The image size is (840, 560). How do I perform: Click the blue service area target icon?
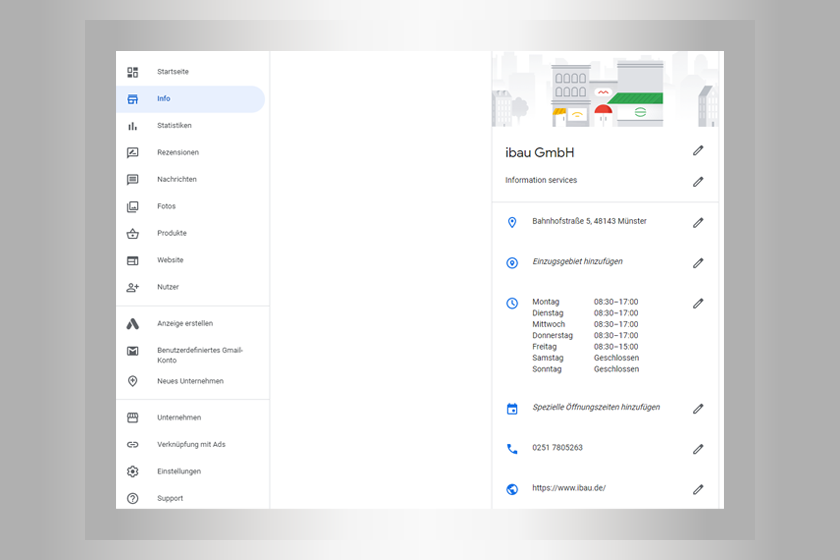pyautogui.click(x=512, y=263)
